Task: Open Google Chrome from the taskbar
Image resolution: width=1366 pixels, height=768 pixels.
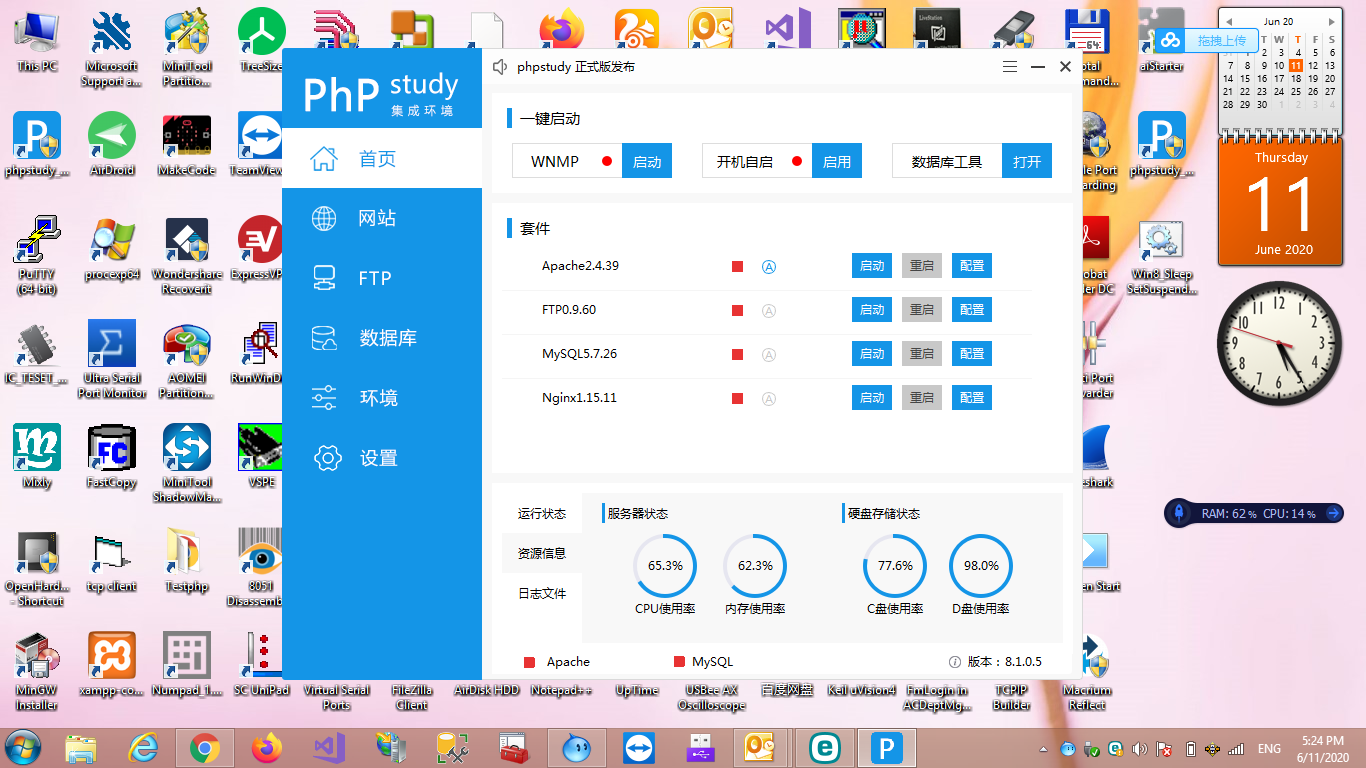Action: [205, 748]
